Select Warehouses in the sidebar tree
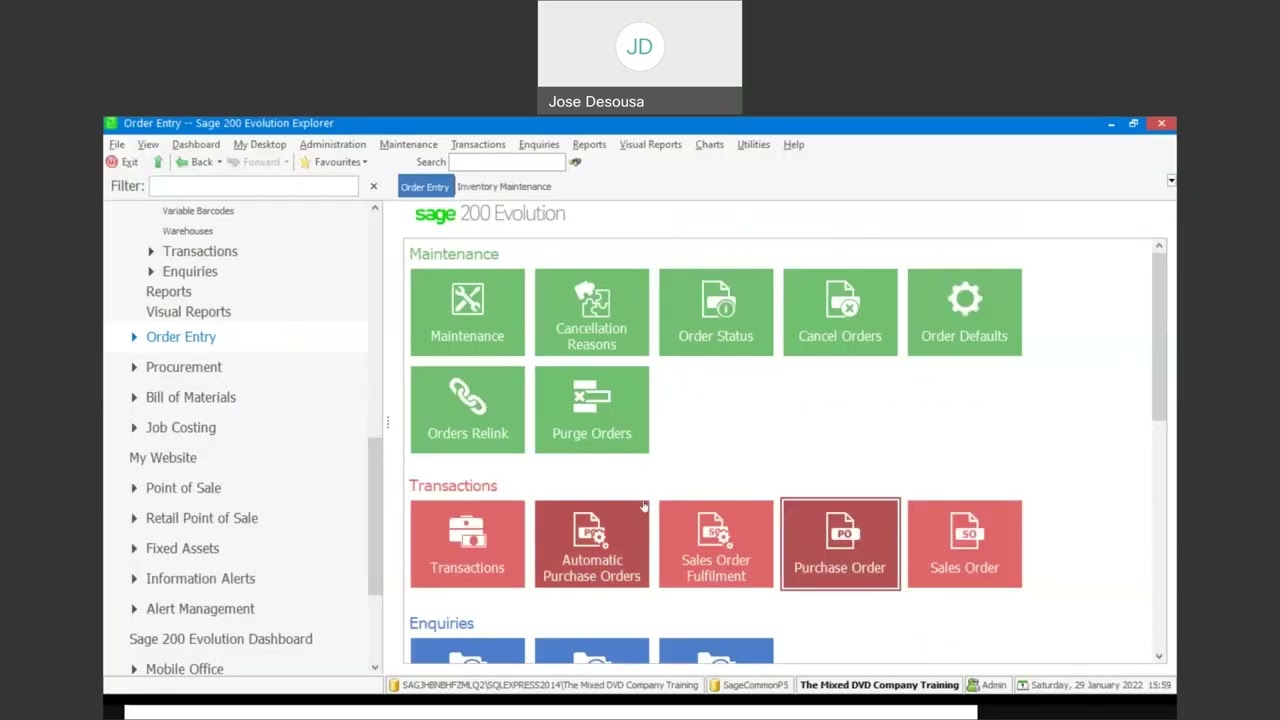The height and width of the screenshot is (720, 1280). [x=188, y=231]
